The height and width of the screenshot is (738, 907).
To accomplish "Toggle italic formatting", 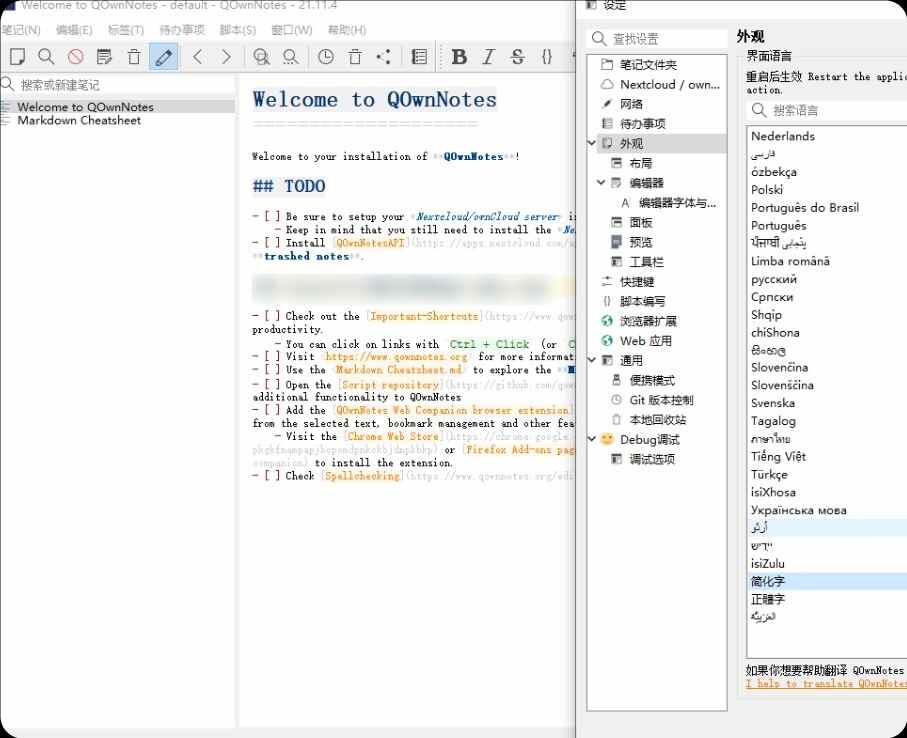I will pos(488,57).
